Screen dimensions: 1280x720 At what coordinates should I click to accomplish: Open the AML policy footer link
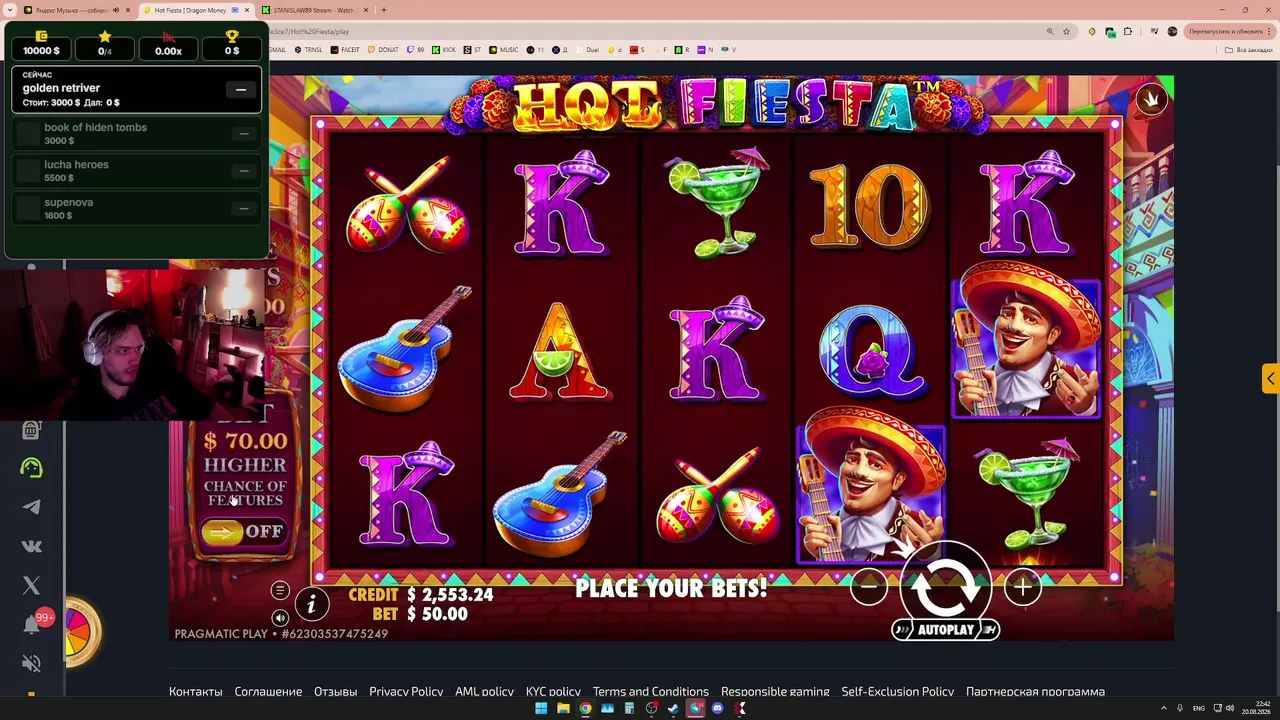click(x=485, y=691)
